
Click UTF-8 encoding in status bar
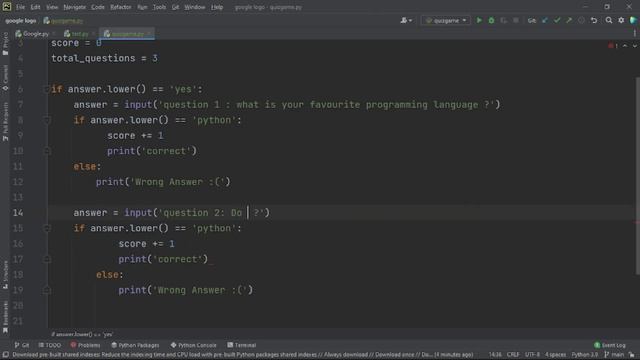532,355
